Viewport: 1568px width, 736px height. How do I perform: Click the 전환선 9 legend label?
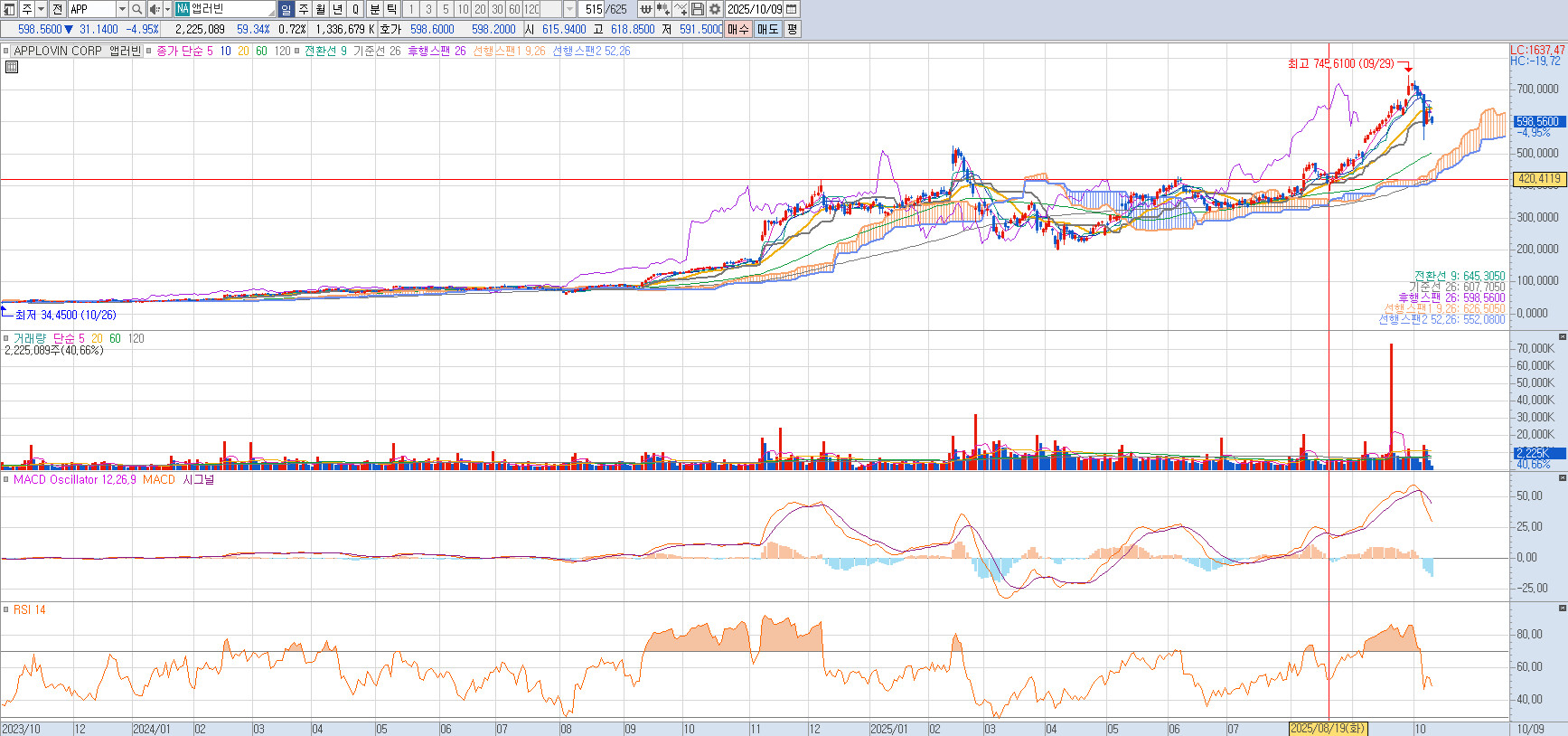pyautogui.click(x=325, y=51)
